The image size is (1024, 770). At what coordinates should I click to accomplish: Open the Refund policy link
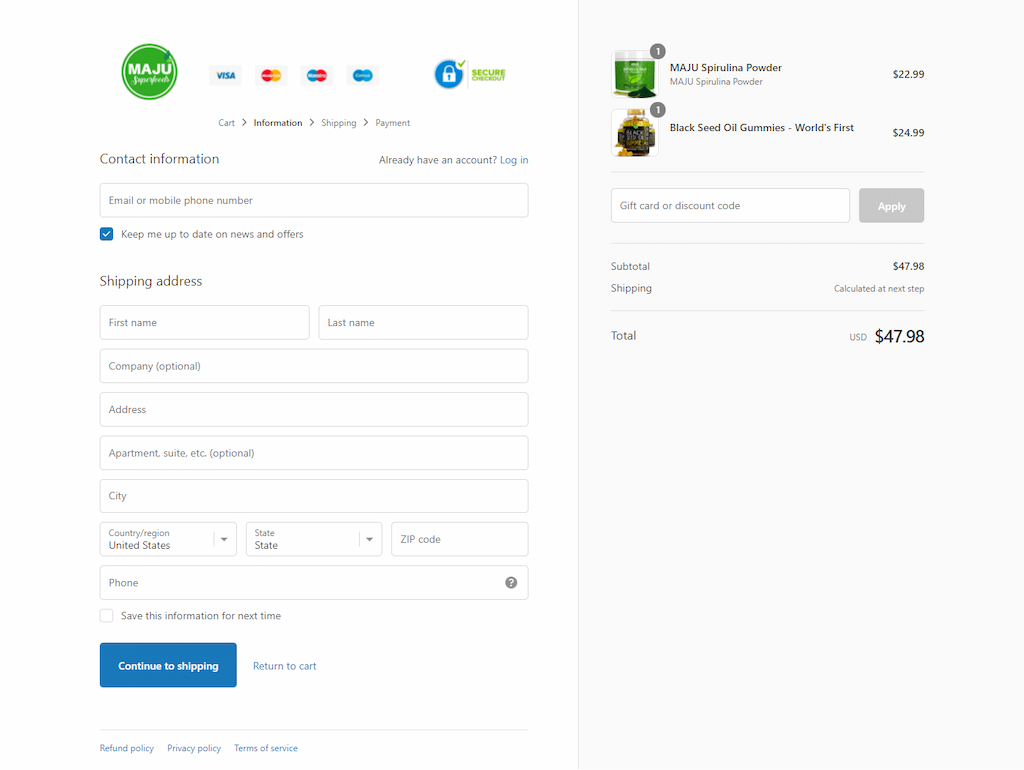(127, 748)
